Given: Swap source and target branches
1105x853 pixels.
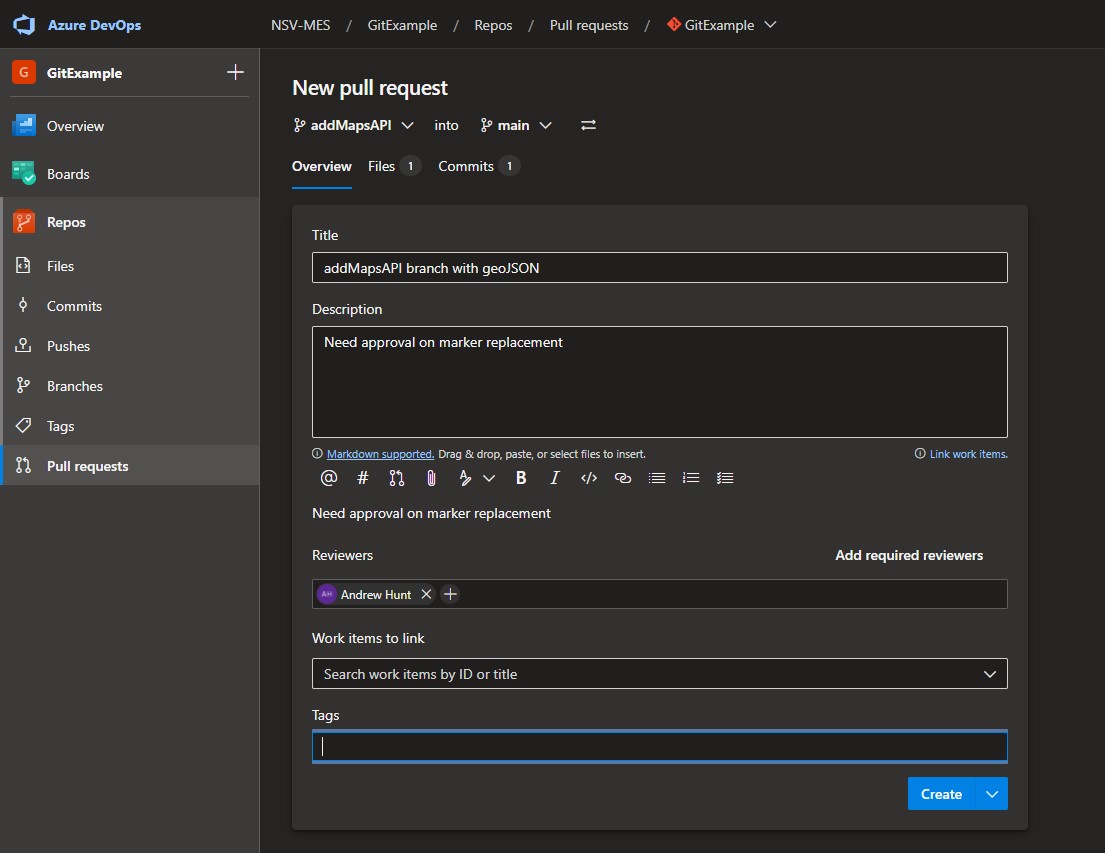Looking at the screenshot, I should click(588, 124).
